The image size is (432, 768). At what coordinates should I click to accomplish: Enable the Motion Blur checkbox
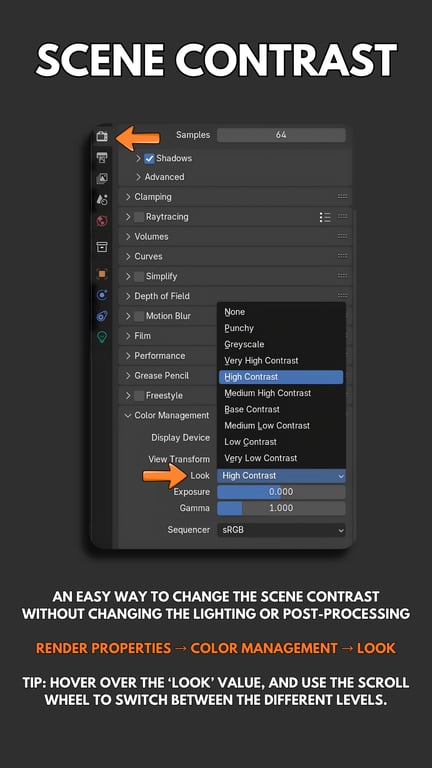(139, 316)
